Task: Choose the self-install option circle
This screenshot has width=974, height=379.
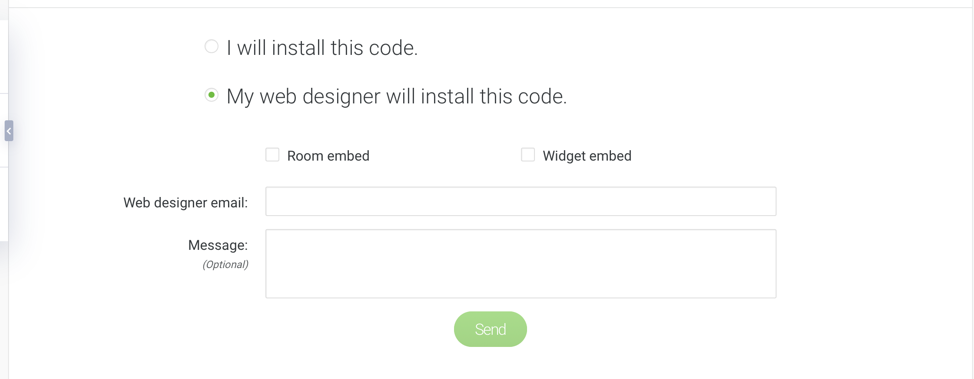Action: point(212,47)
